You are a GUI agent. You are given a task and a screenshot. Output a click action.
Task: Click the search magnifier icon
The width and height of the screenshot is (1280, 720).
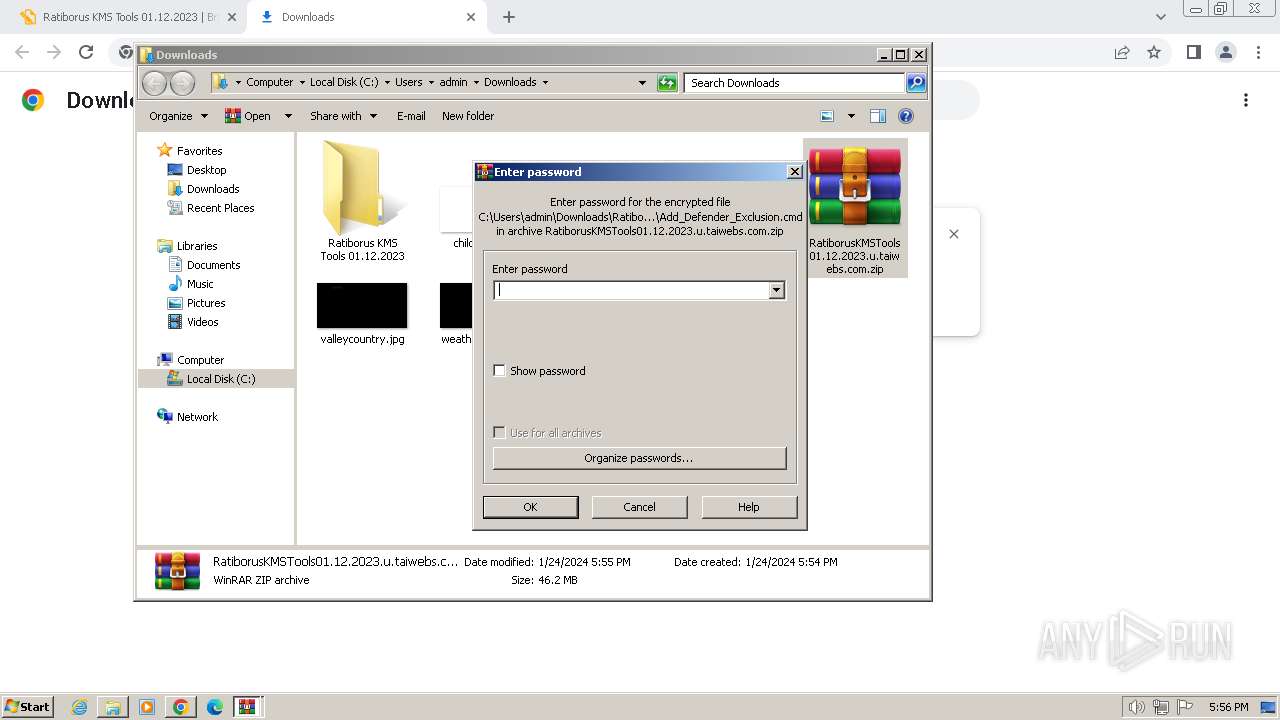pyautogui.click(x=915, y=83)
